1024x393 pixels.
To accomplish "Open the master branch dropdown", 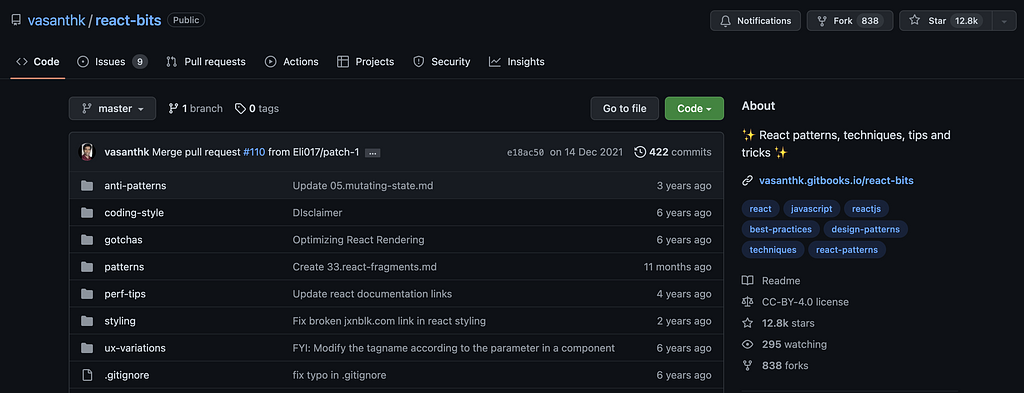I will point(112,108).
